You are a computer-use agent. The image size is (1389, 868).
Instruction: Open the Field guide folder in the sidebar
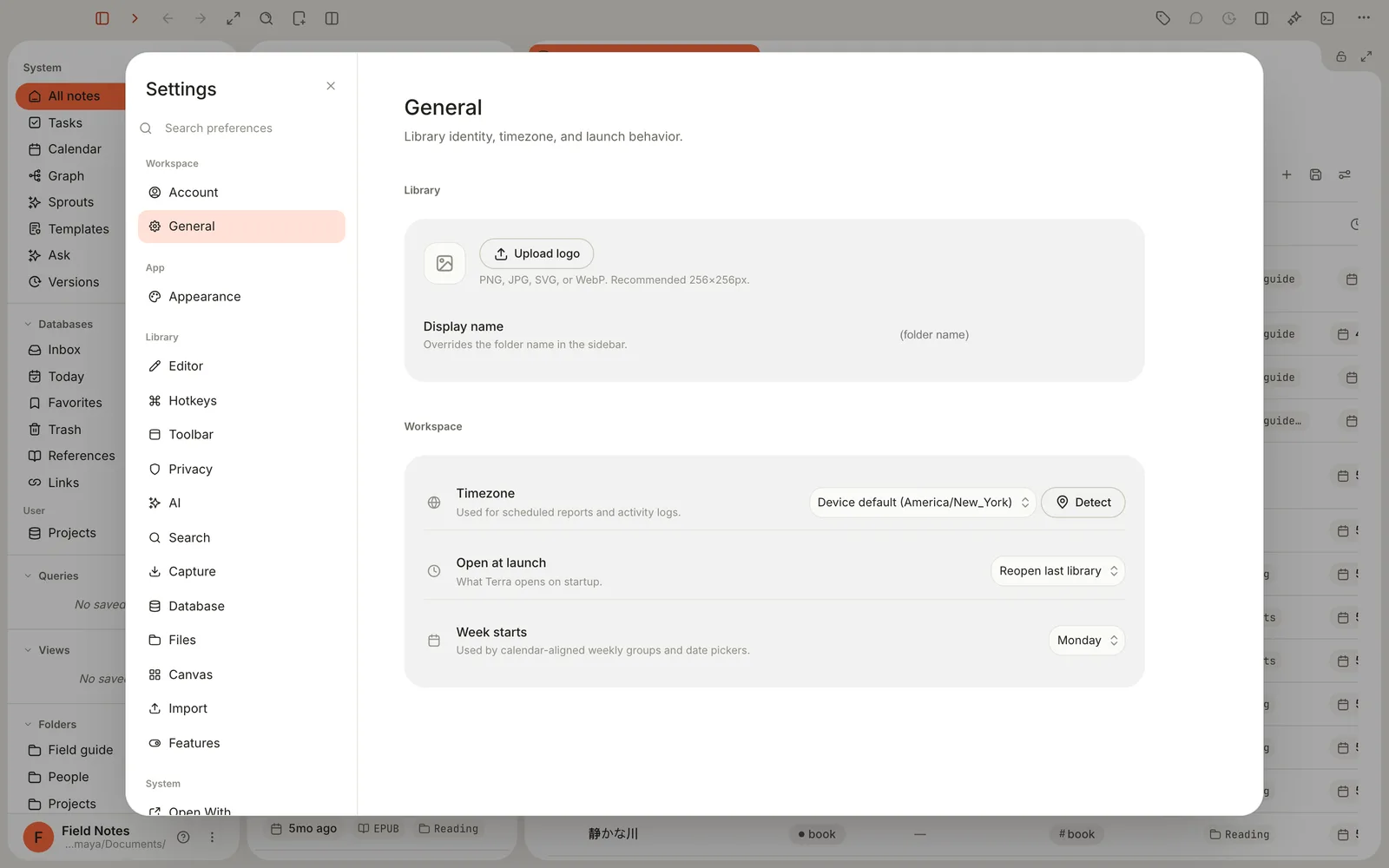(x=71, y=750)
